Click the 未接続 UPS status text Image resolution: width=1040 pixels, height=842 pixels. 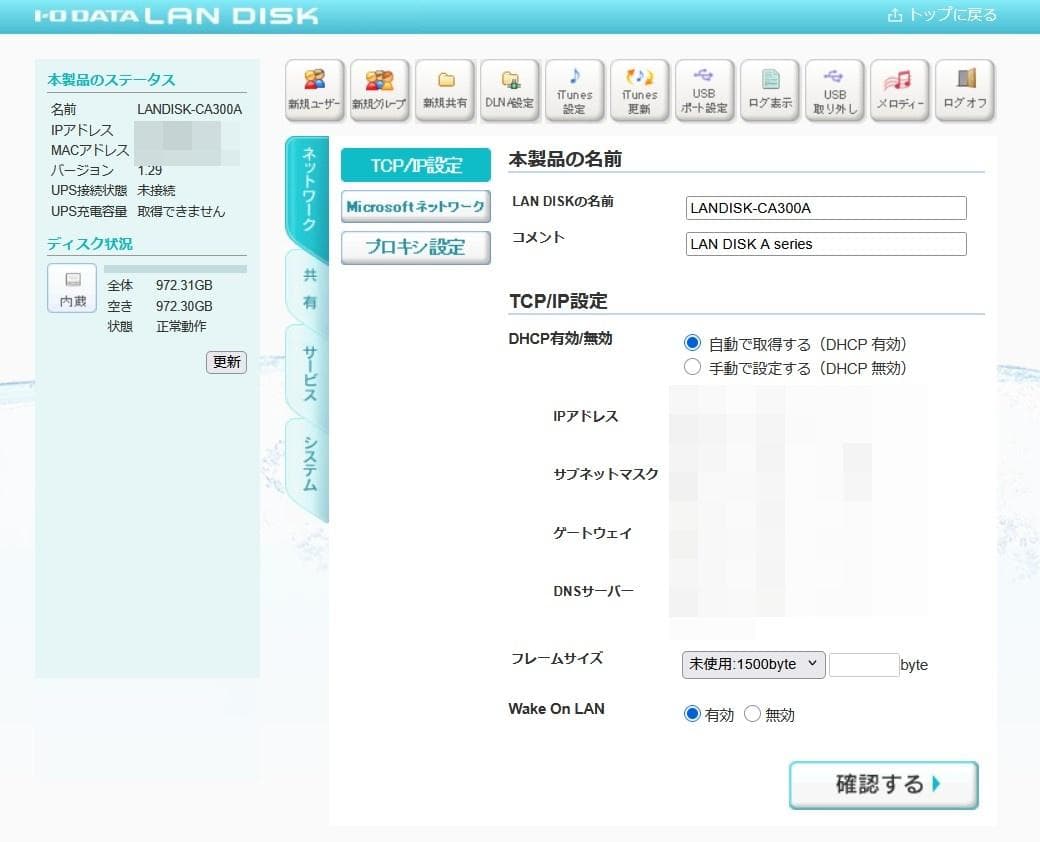click(157, 190)
